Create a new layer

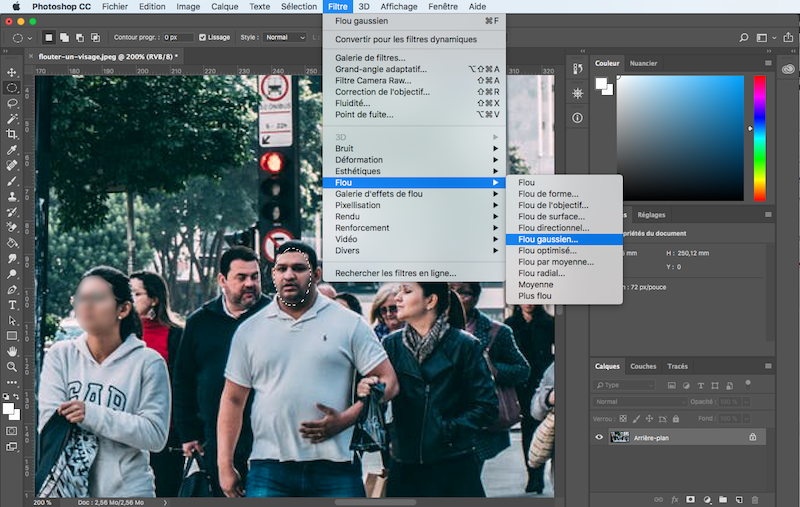pos(739,500)
